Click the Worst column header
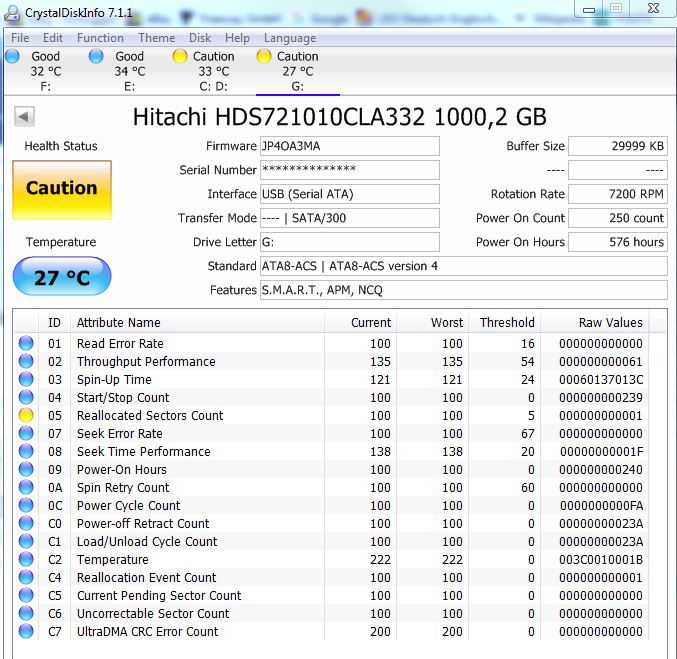 pyautogui.click(x=433, y=323)
